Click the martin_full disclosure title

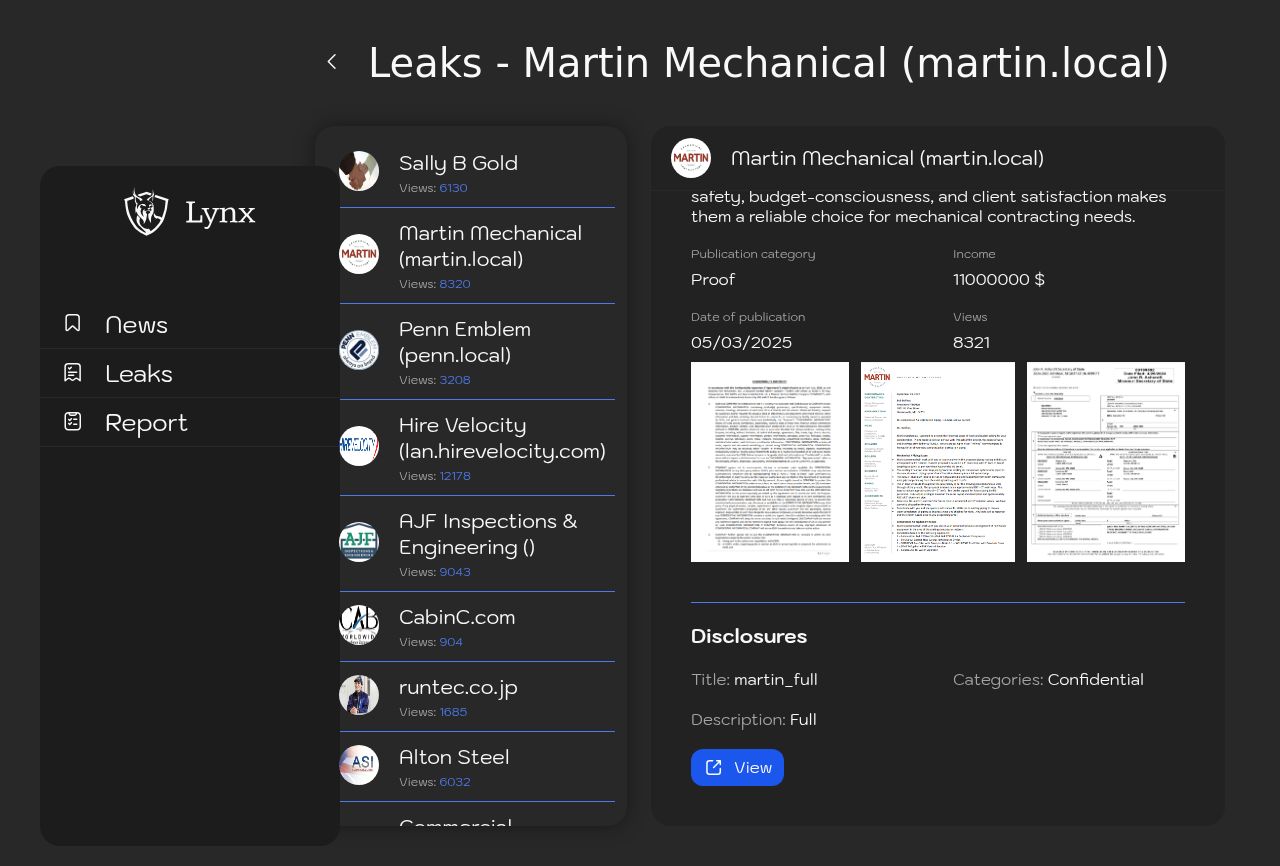tap(776, 680)
